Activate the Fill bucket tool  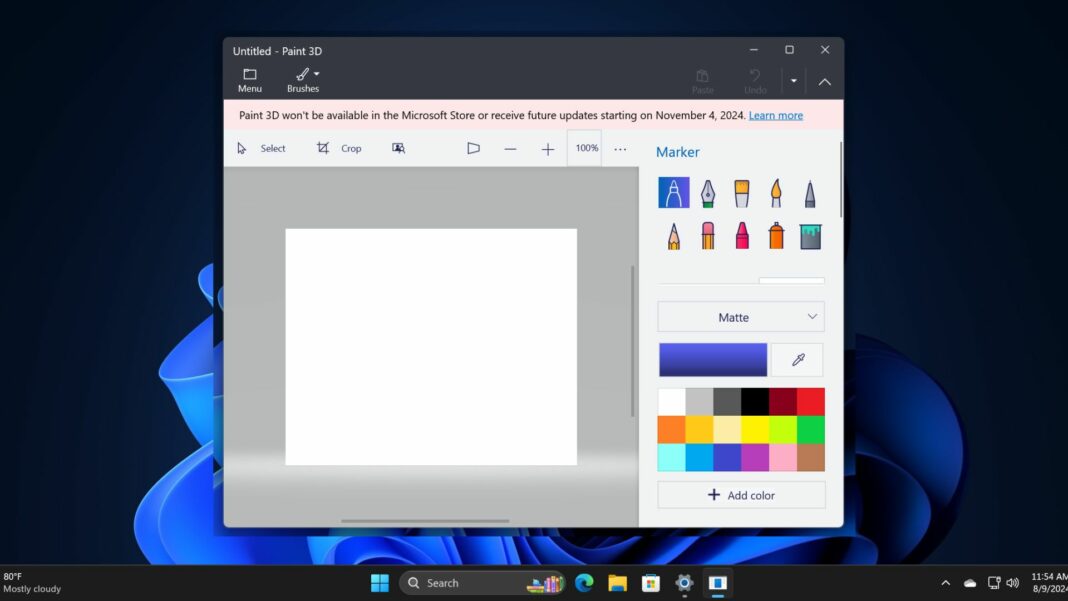coord(809,235)
